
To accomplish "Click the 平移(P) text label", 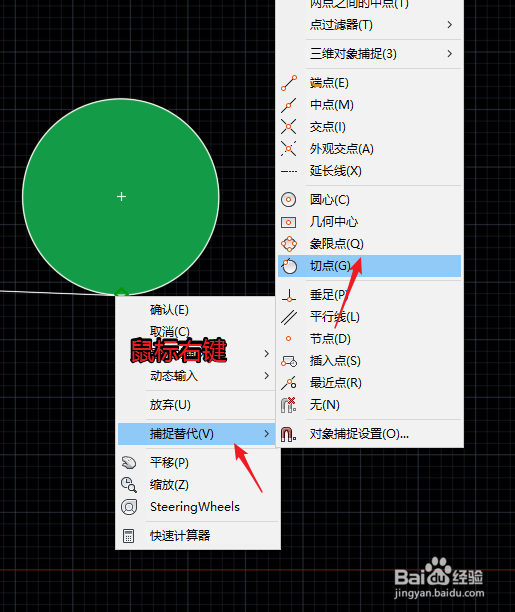I will click(169, 463).
